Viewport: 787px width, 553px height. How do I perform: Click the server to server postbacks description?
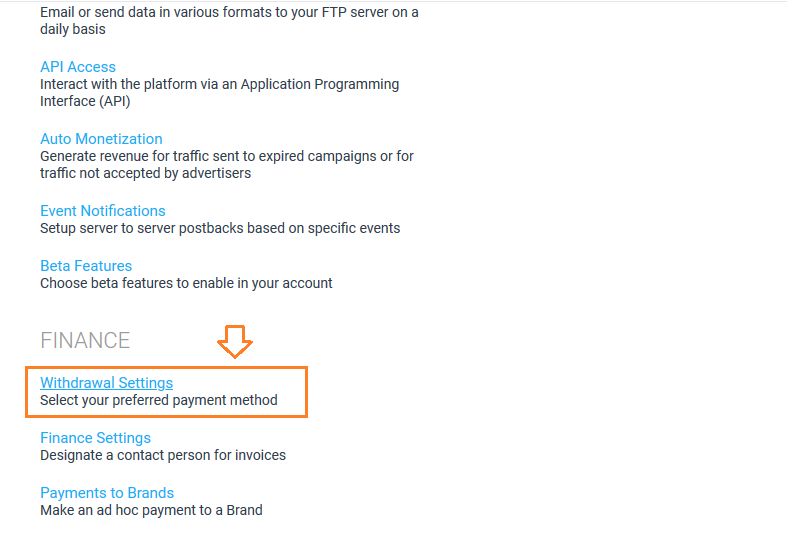pyautogui.click(x=220, y=228)
